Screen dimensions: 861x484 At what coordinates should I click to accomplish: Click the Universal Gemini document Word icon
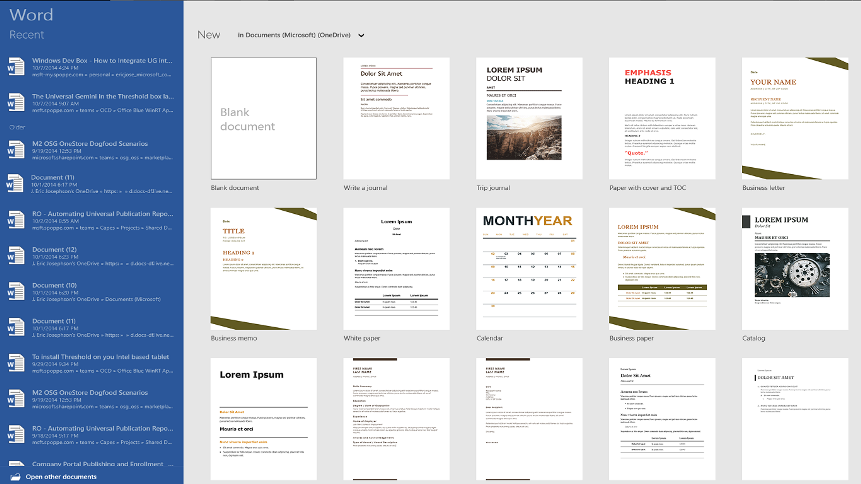16,102
